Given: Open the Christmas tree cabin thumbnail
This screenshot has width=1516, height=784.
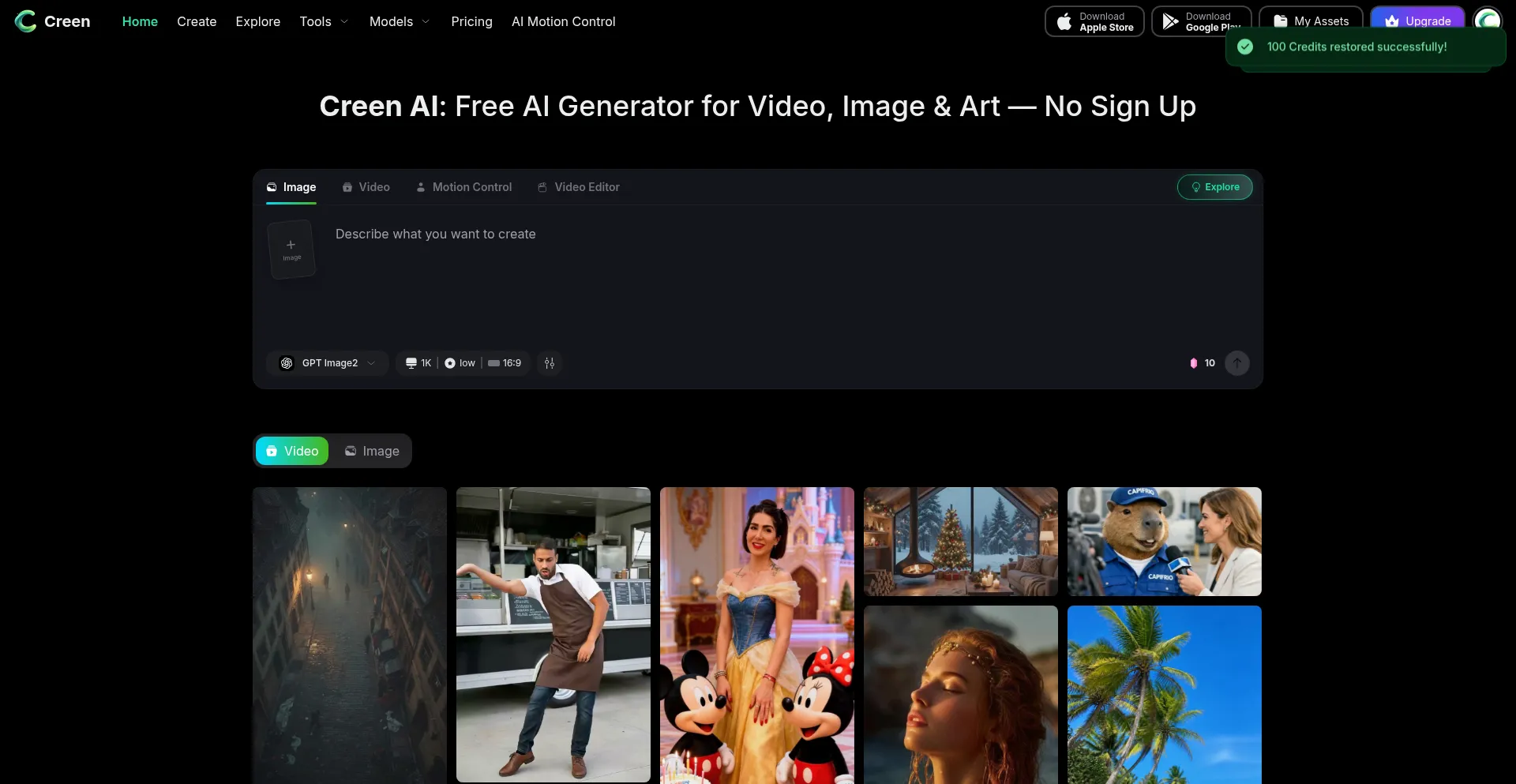Looking at the screenshot, I should pos(961,542).
